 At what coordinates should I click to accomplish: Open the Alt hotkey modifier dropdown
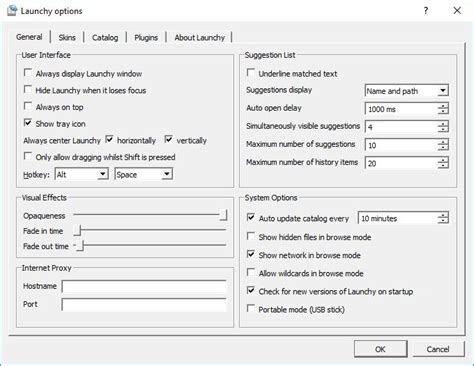(103, 174)
